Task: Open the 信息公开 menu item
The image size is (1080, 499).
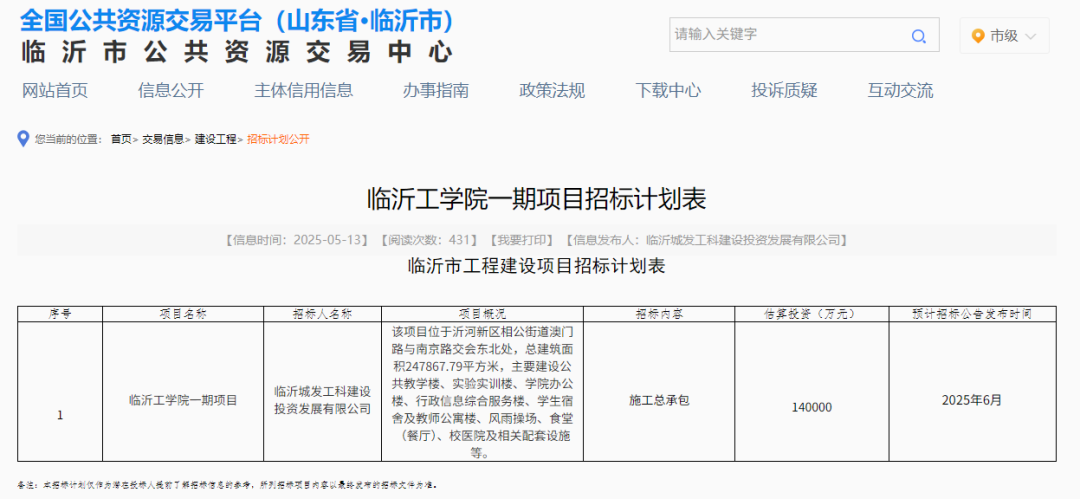Action: click(171, 90)
